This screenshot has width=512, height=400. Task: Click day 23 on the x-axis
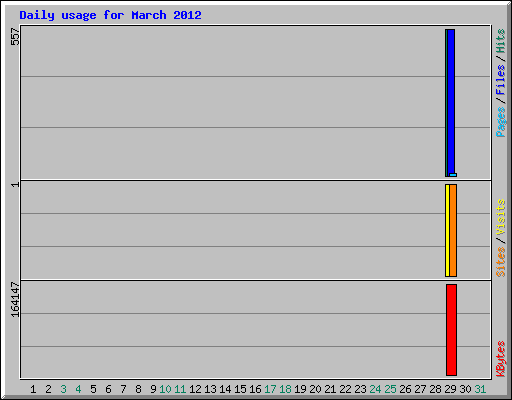360,389
